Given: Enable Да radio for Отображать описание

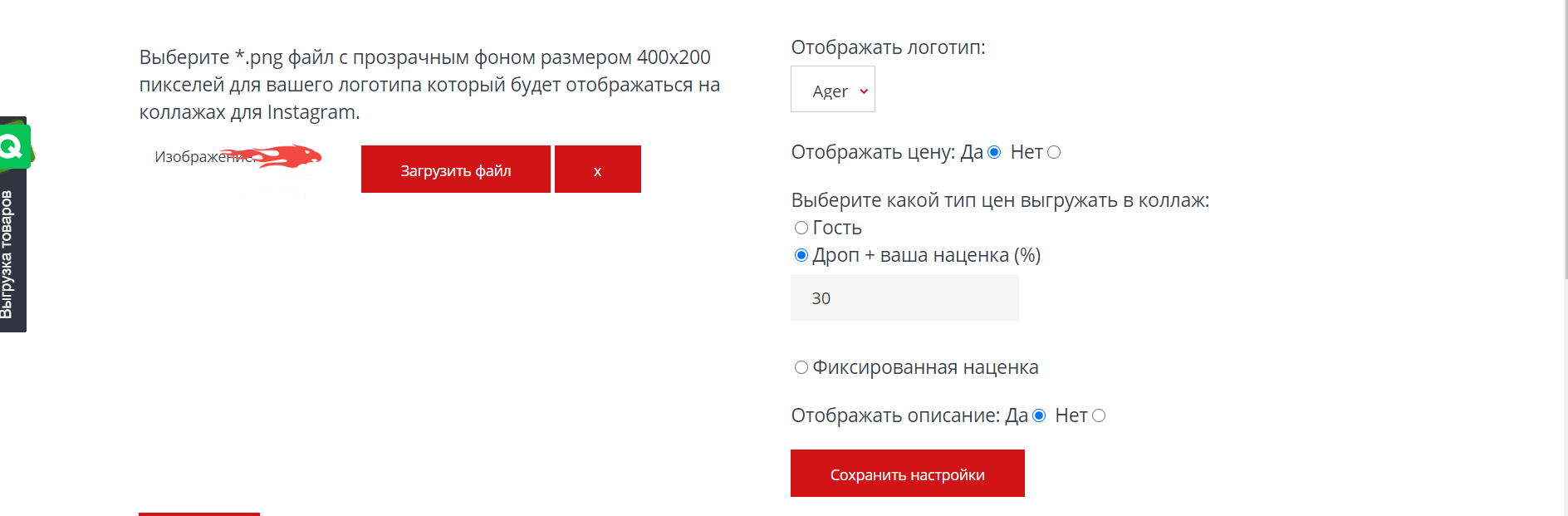Looking at the screenshot, I should (1039, 415).
